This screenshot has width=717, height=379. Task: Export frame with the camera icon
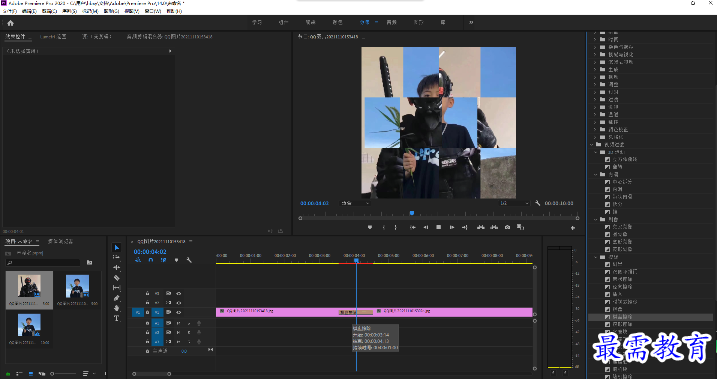[508, 227]
